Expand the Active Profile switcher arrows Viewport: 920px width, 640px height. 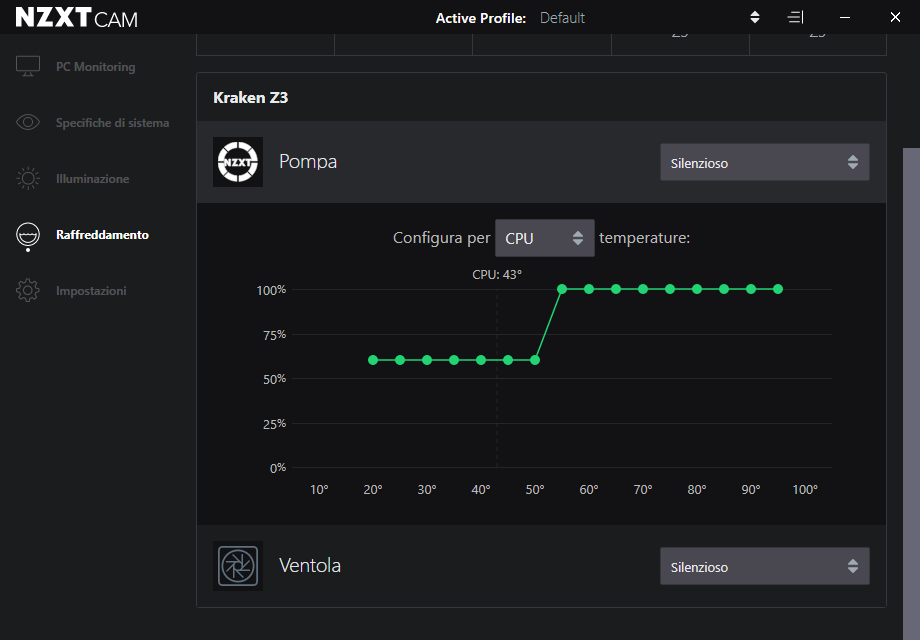point(755,18)
